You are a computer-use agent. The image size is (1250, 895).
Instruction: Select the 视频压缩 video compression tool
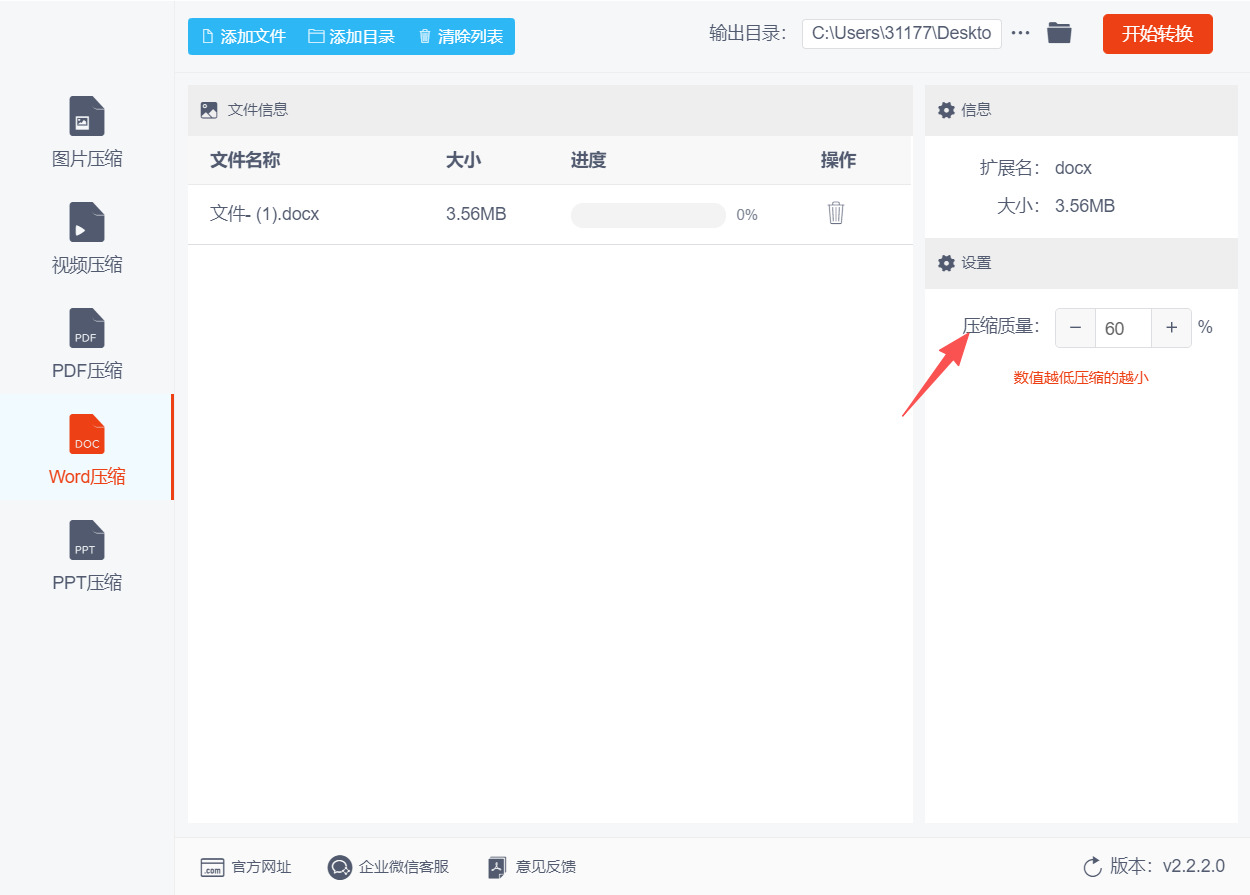pos(87,239)
